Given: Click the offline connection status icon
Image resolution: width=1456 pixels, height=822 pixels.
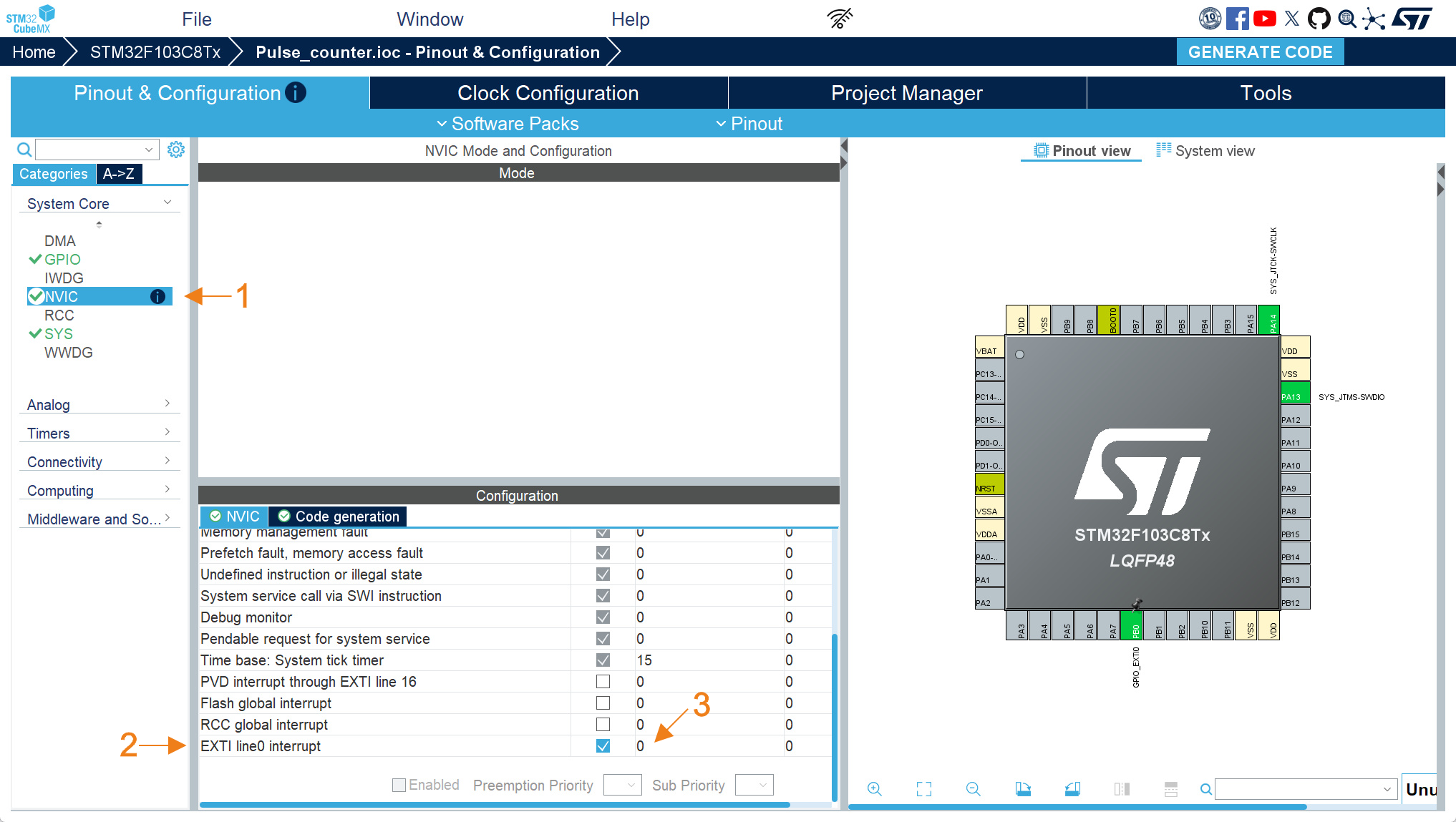Looking at the screenshot, I should [x=840, y=19].
